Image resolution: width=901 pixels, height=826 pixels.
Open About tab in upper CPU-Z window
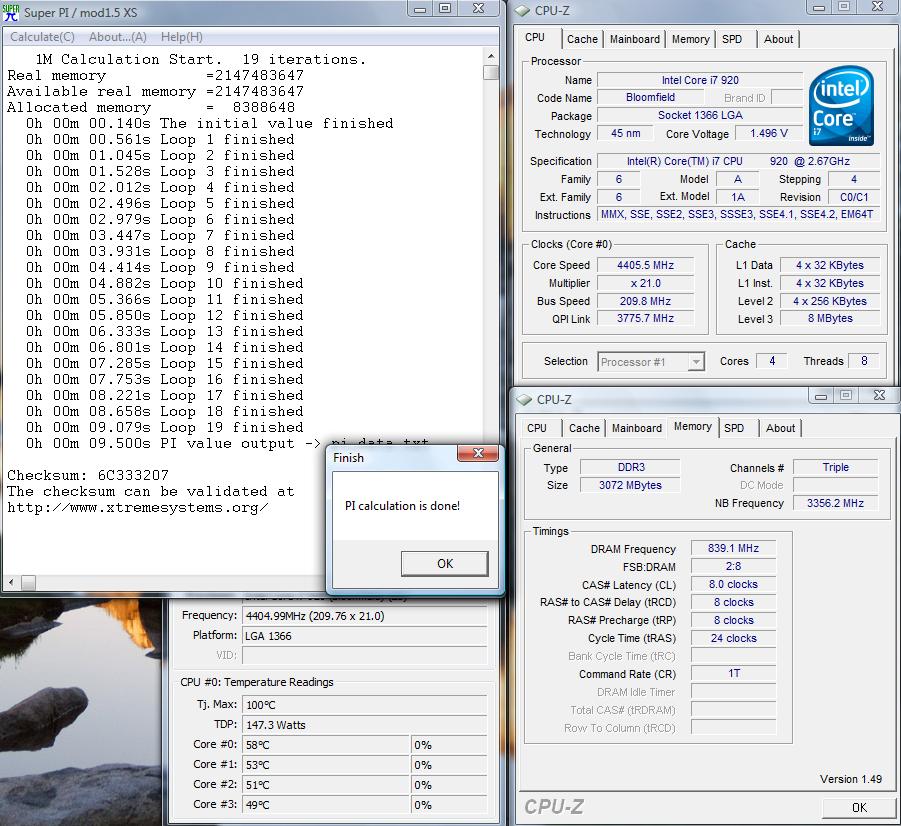(778, 39)
